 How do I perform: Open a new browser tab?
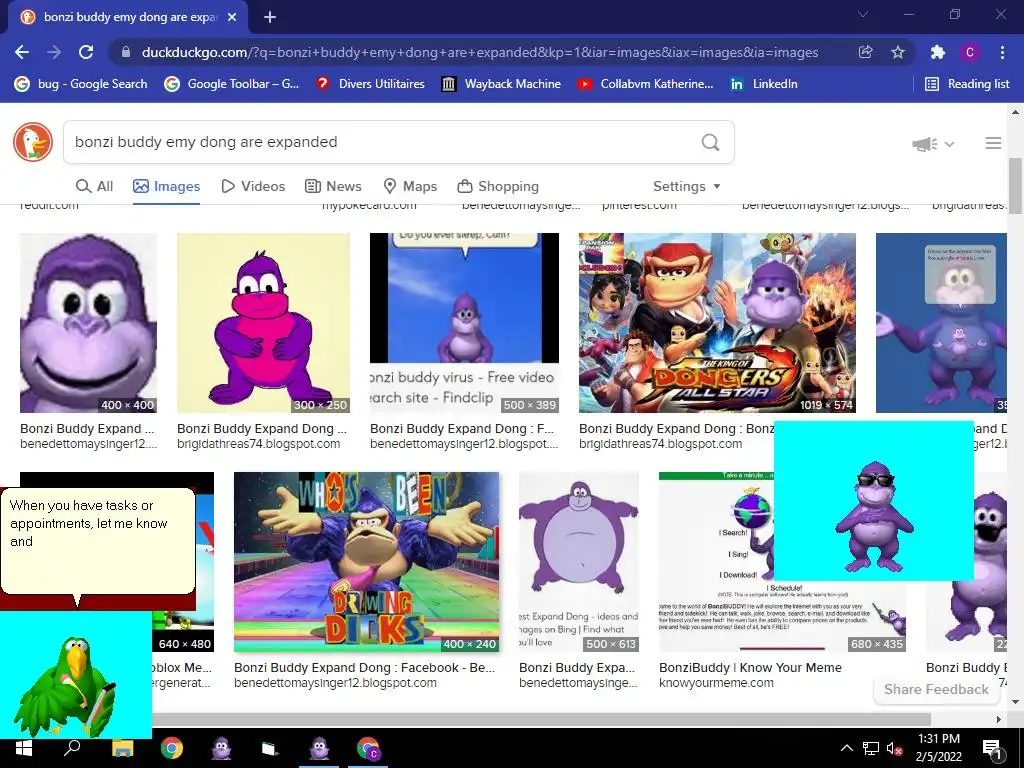coord(270,17)
